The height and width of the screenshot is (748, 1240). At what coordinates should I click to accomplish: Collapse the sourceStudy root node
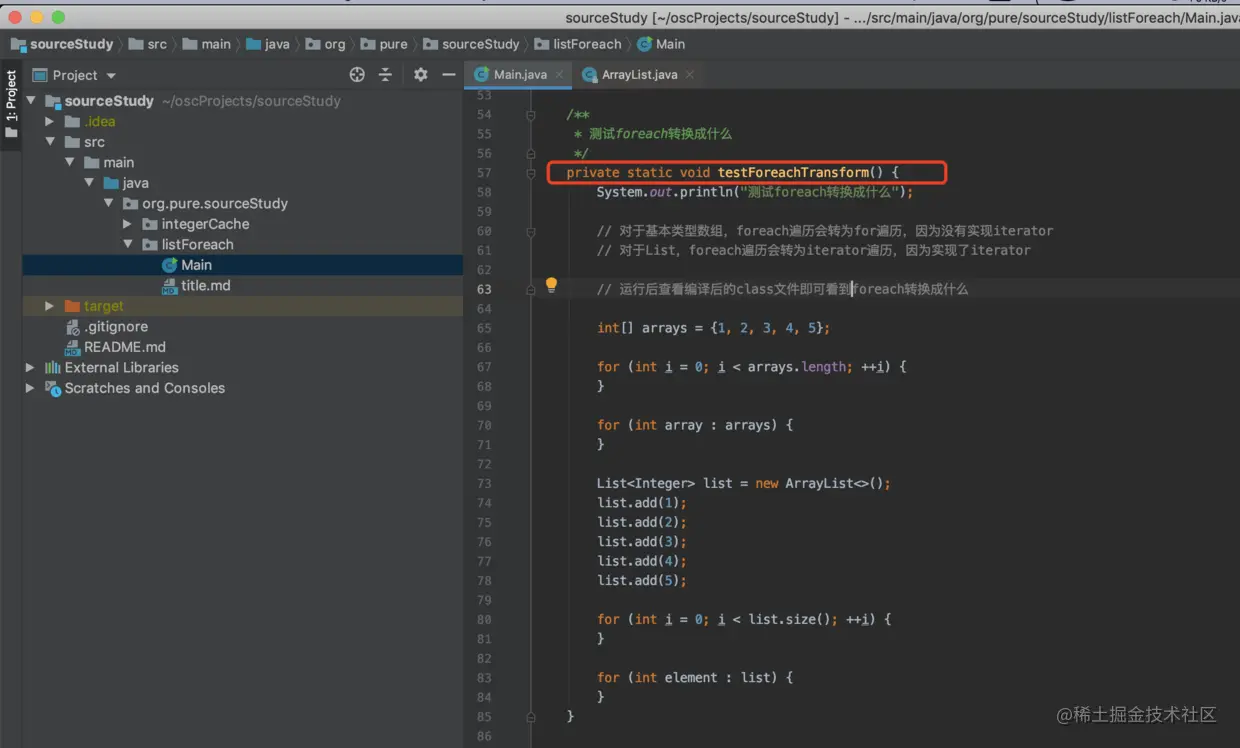click(x=30, y=101)
